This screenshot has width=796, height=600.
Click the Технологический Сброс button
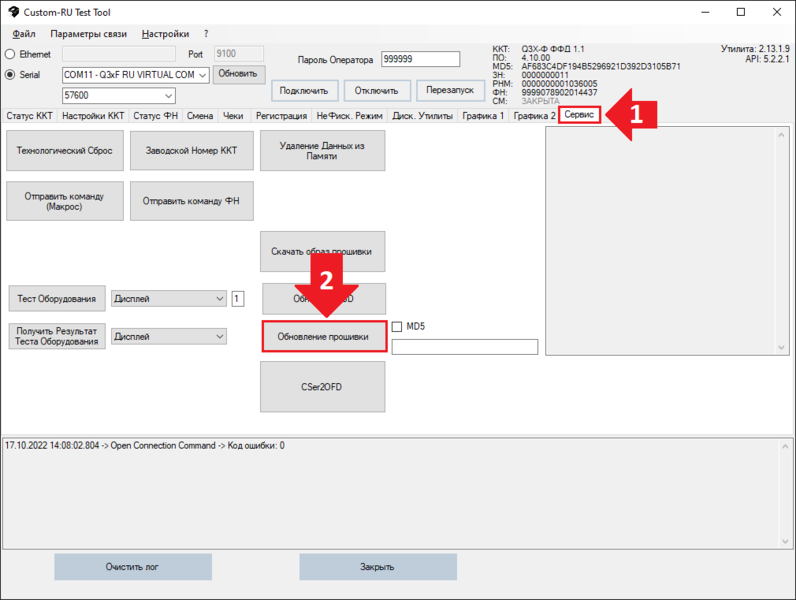(x=65, y=150)
